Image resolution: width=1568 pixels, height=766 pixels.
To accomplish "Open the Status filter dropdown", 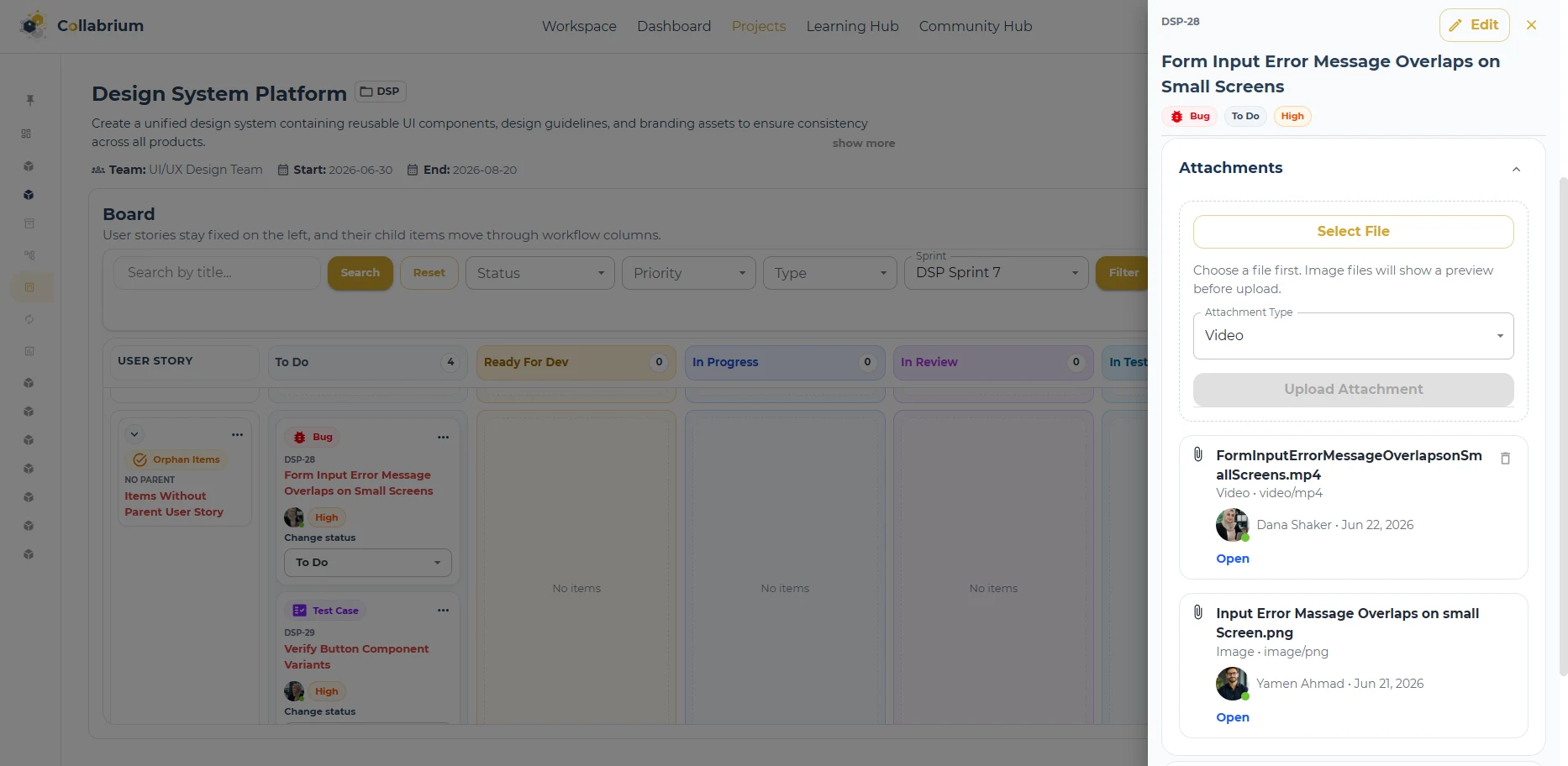I will tap(540, 273).
